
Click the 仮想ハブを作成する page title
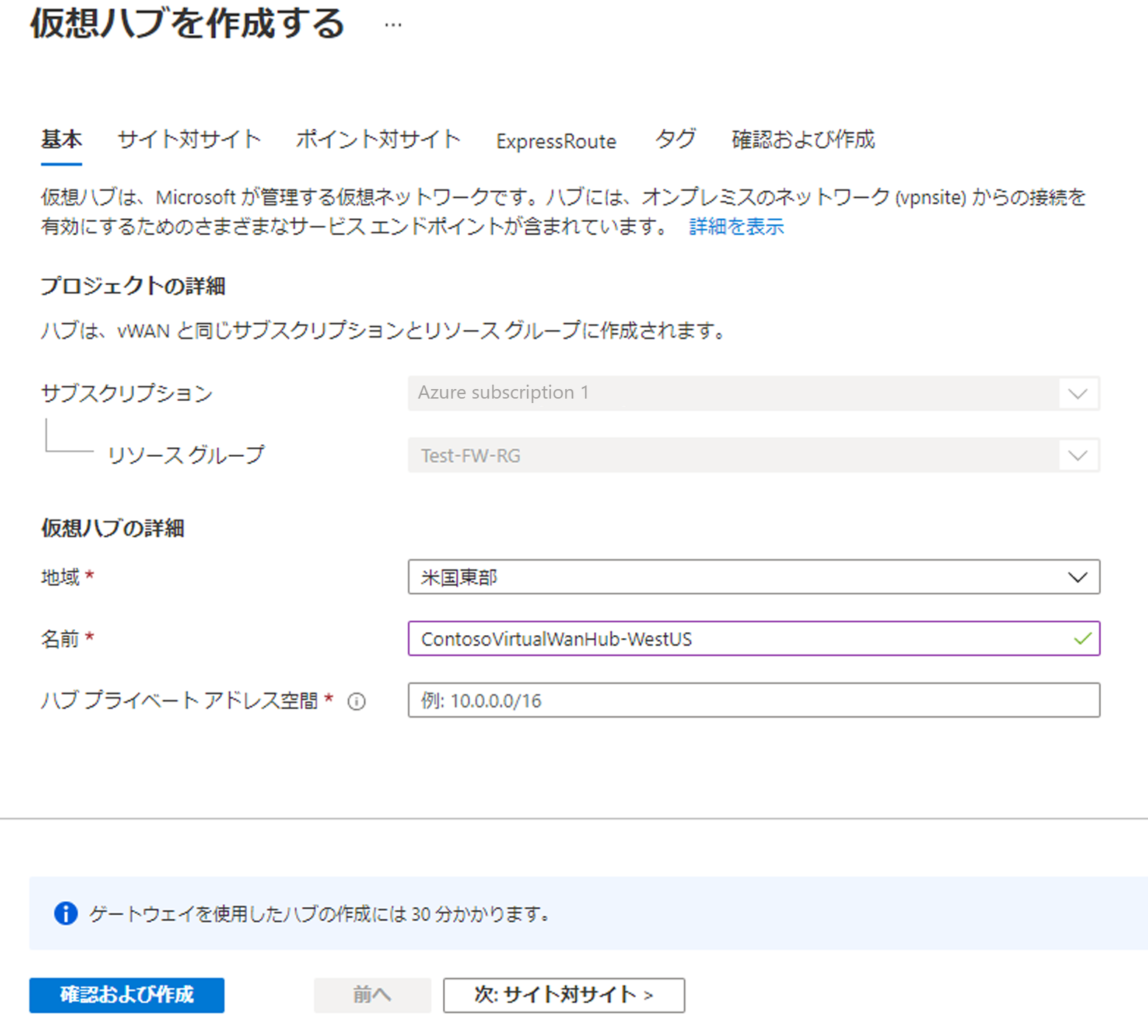[187, 24]
